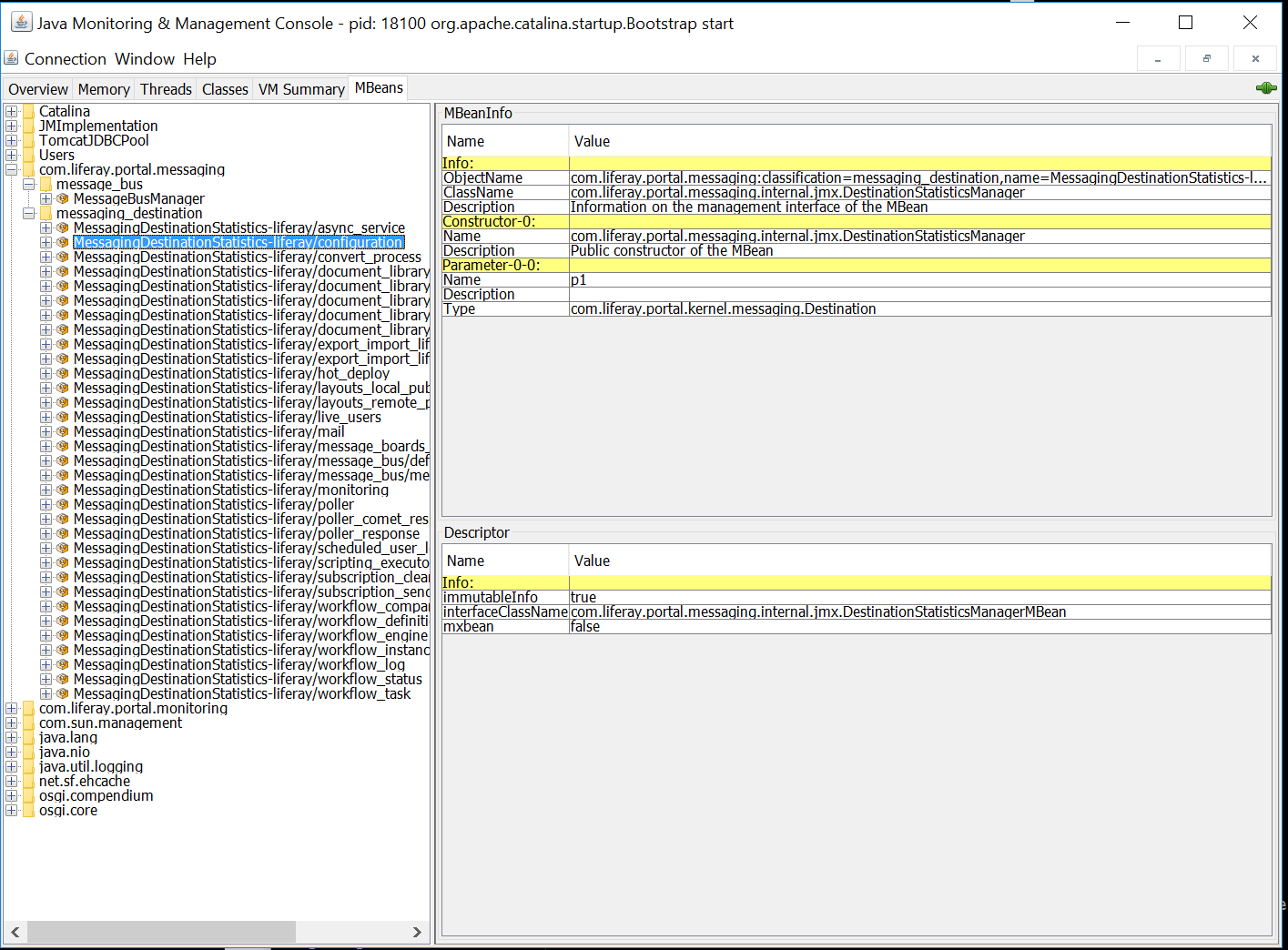The image size is (1288, 950).
Task: Click the green connection status icon
Action: coord(1265,88)
